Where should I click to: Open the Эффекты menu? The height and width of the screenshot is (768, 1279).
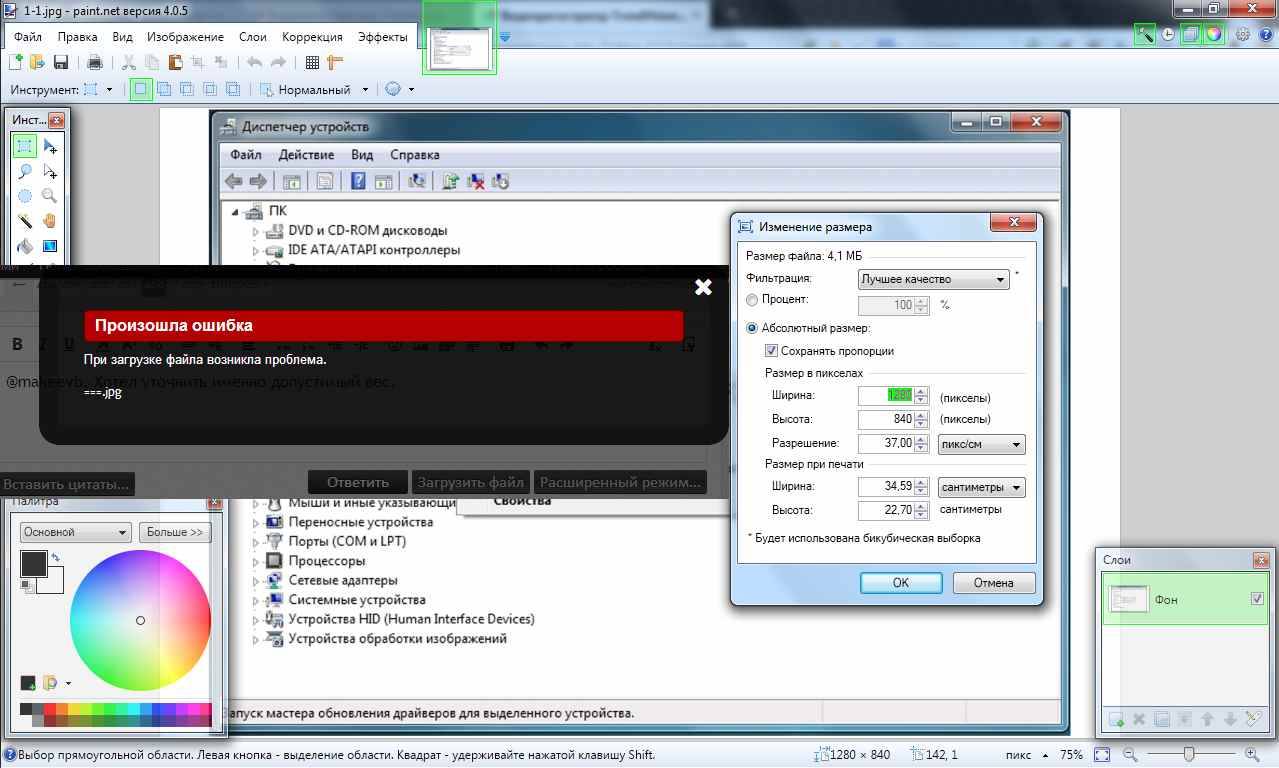pyautogui.click(x=382, y=37)
